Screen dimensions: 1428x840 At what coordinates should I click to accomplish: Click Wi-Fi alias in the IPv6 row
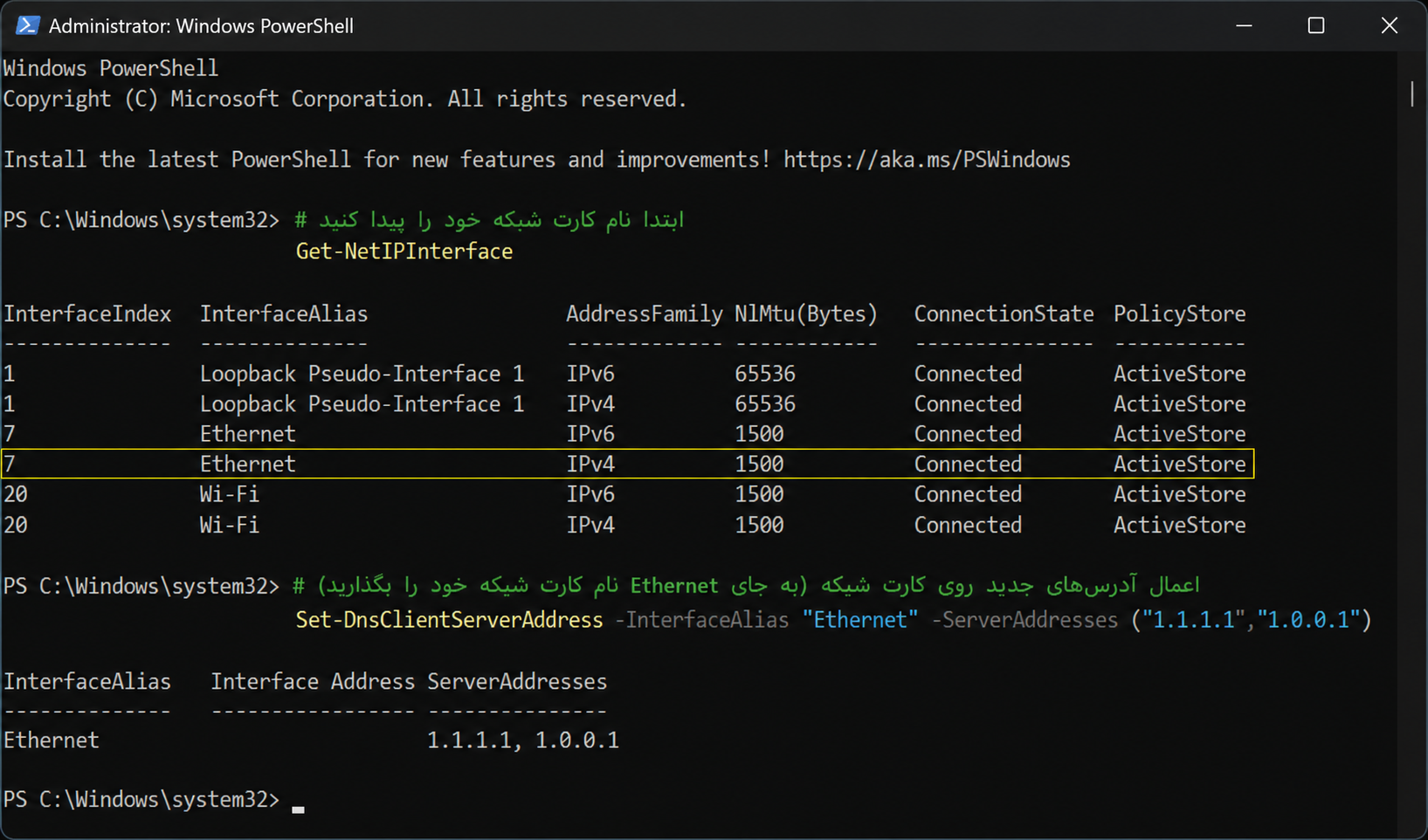pos(230,494)
